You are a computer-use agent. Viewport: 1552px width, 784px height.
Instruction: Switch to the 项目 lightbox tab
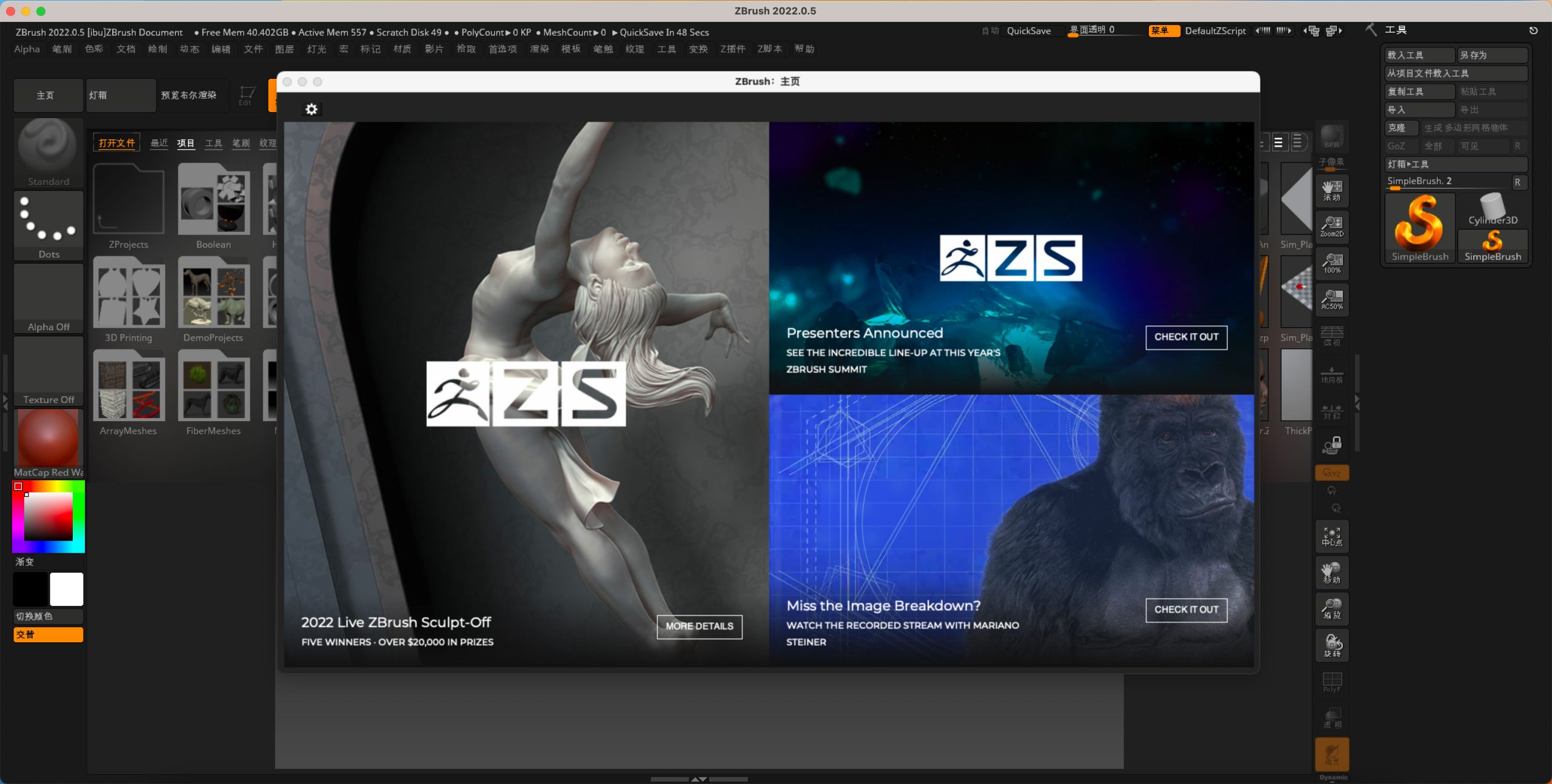coord(186,143)
